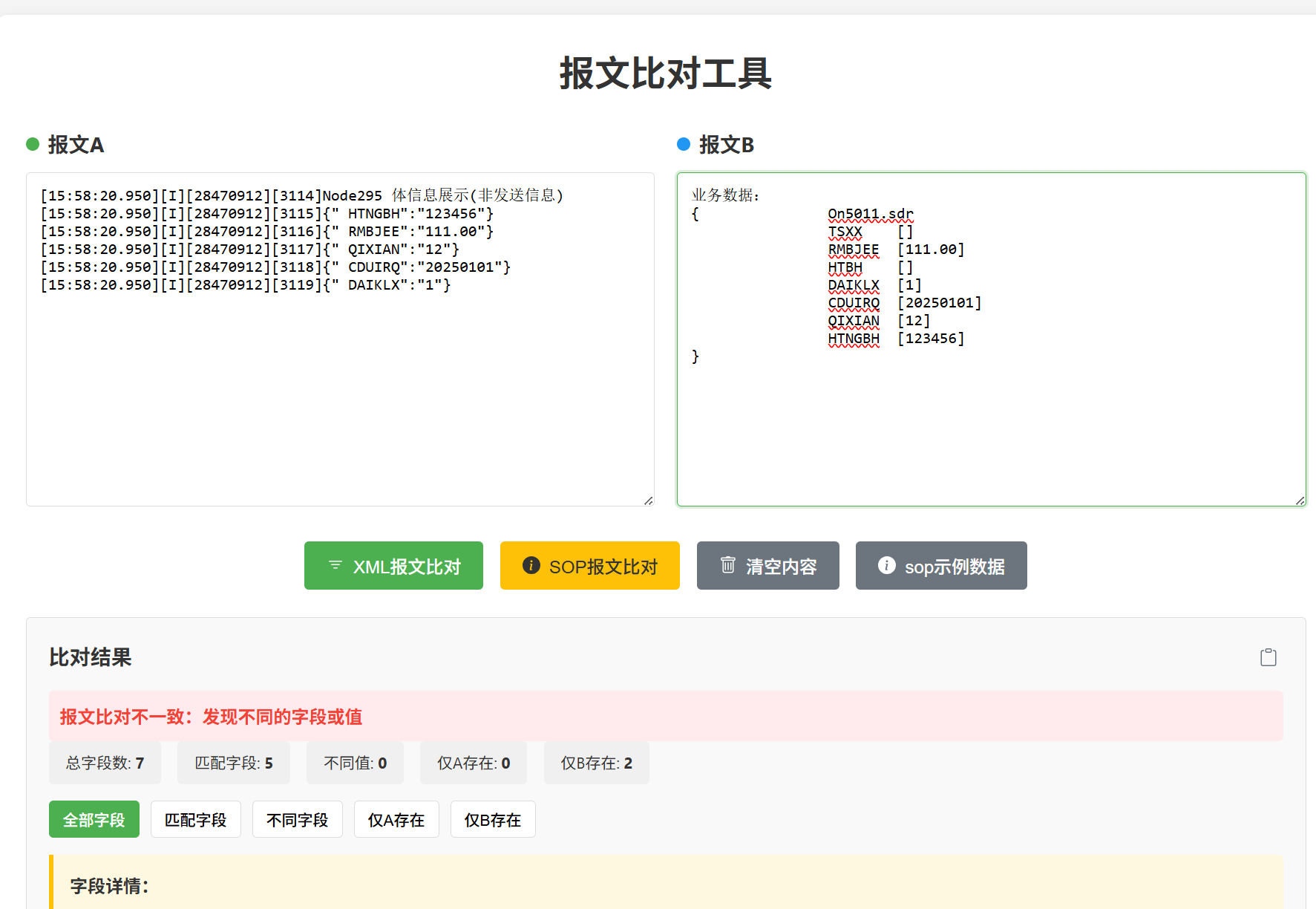Image resolution: width=1316 pixels, height=909 pixels.
Task: Click the 报文B label
Action: pos(727,145)
